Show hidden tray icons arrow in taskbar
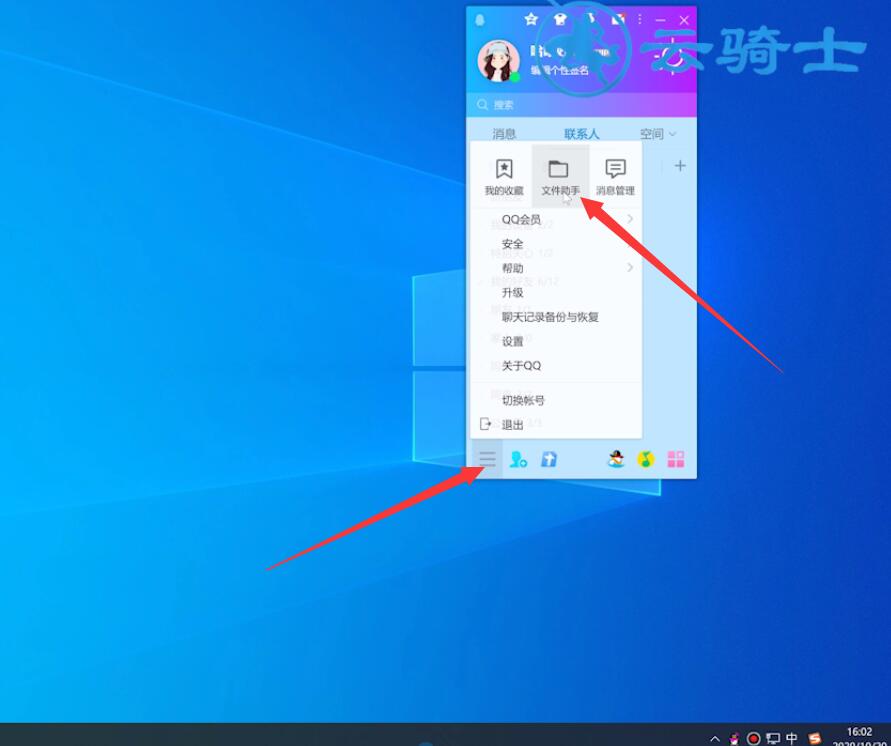The image size is (891, 746). pos(715,739)
